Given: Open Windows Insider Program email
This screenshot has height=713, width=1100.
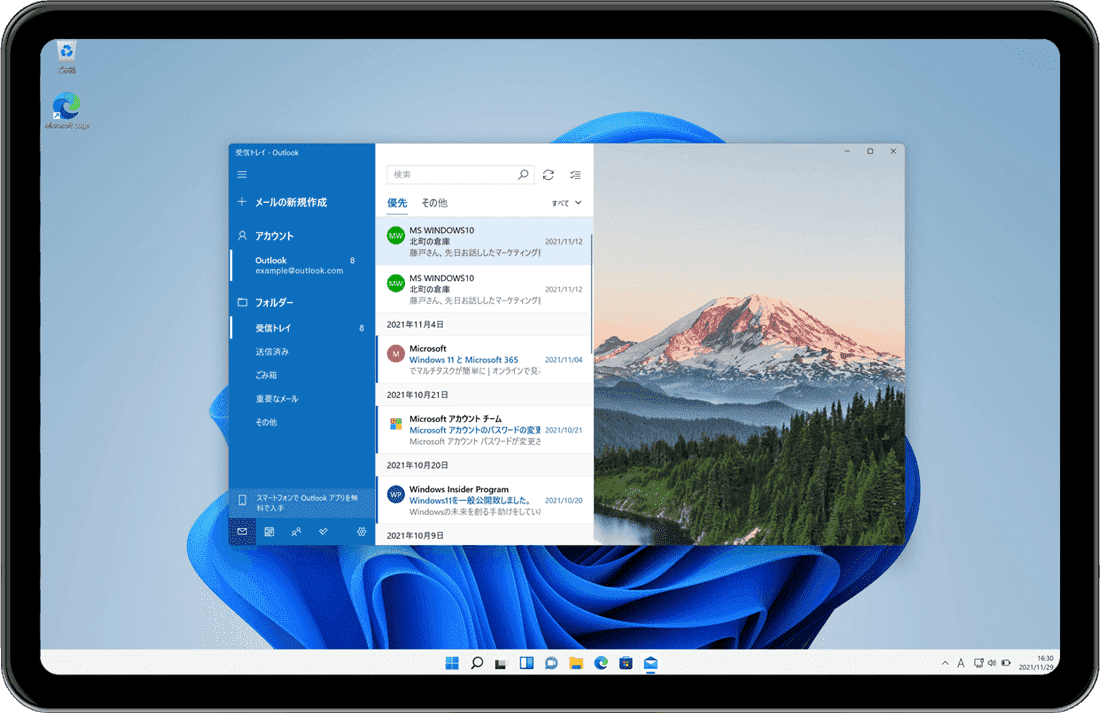Looking at the screenshot, I should coord(484,500).
